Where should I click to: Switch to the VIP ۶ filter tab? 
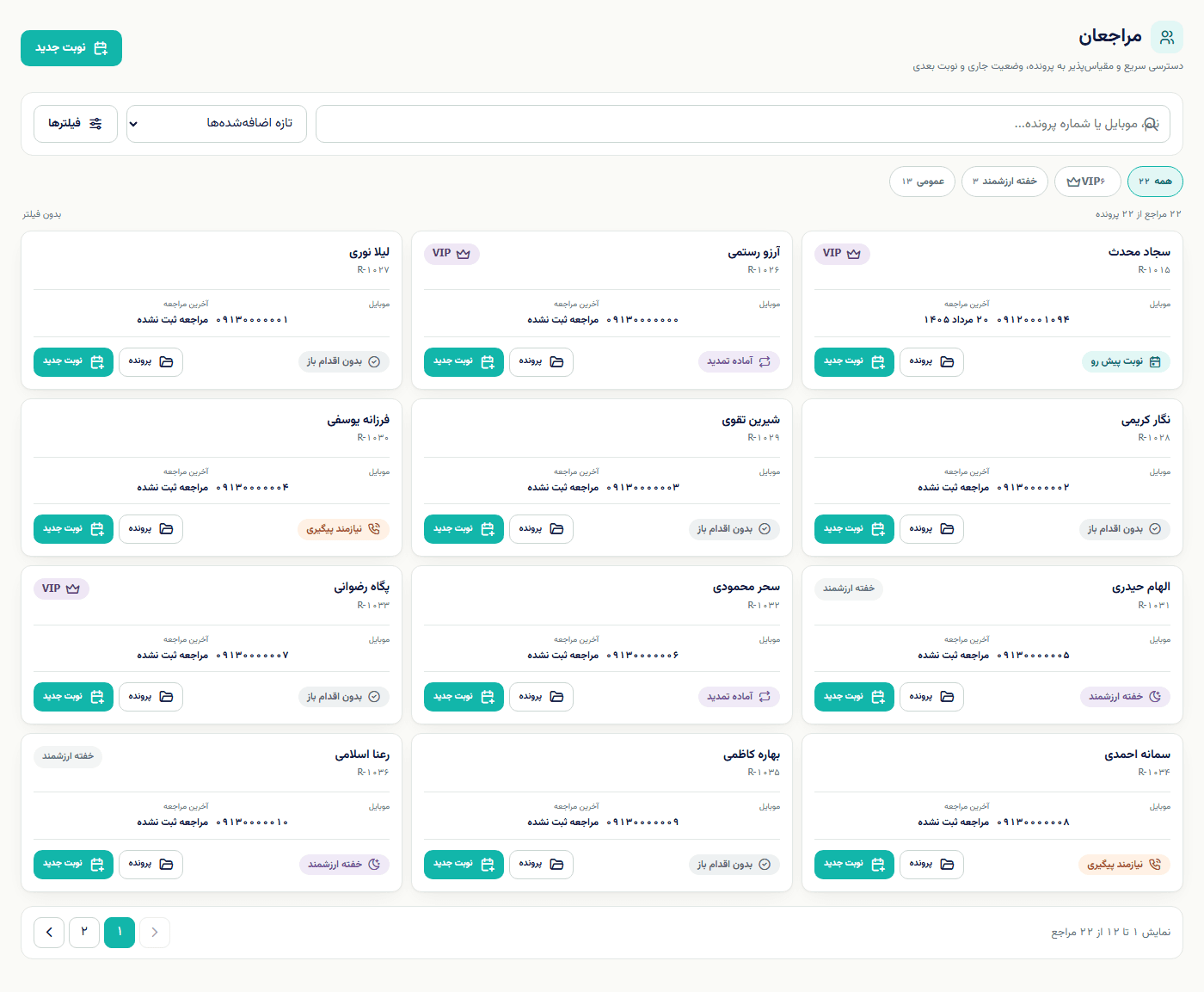(x=1087, y=182)
